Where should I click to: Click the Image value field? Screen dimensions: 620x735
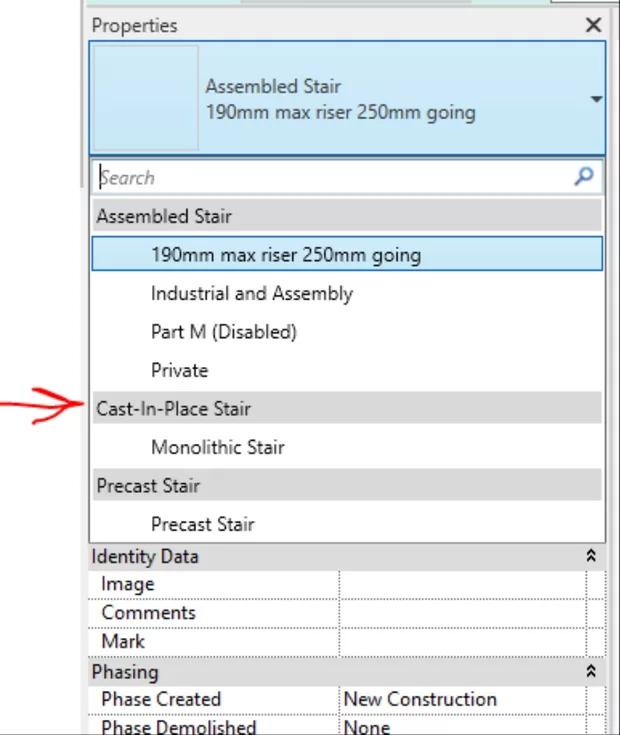(462, 584)
